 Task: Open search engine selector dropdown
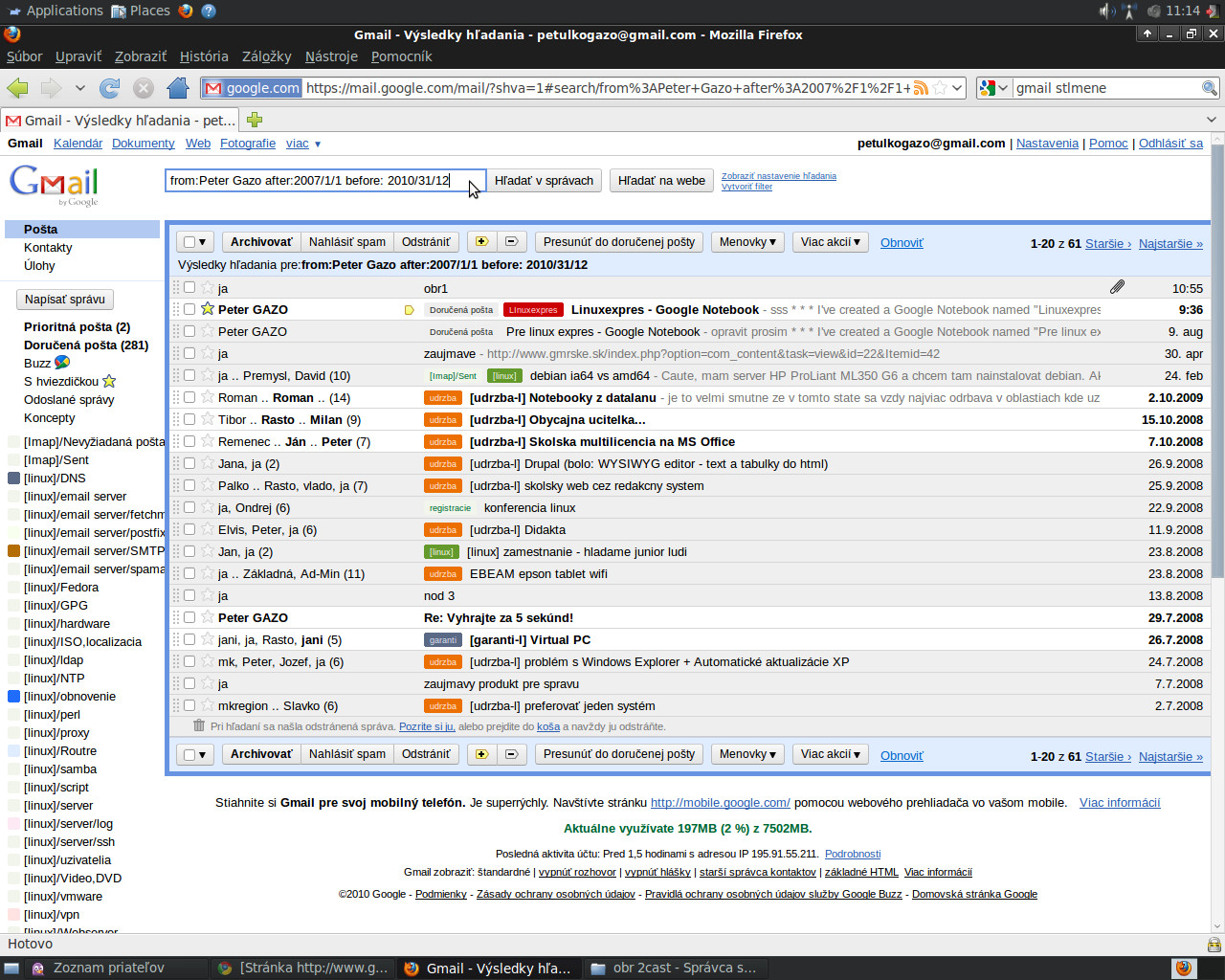tap(994, 88)
